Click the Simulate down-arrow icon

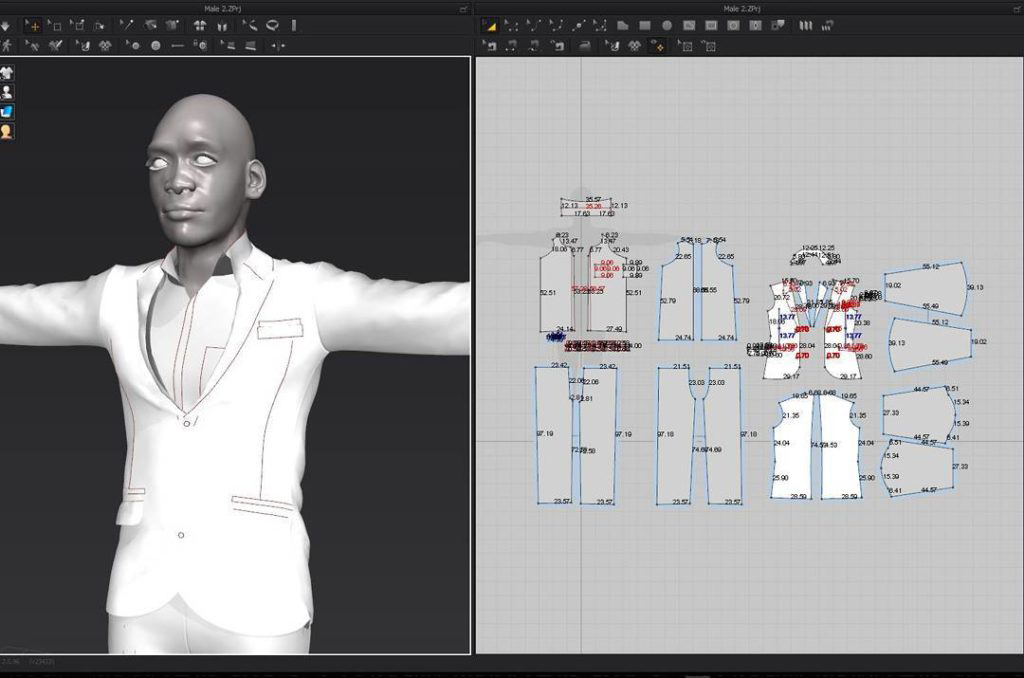point(6,26)
